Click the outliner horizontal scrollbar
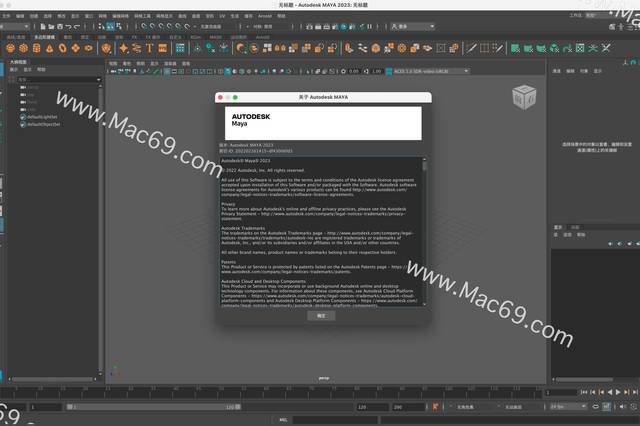The height and width of the screenshot is (426, 640). coord(53,379)
